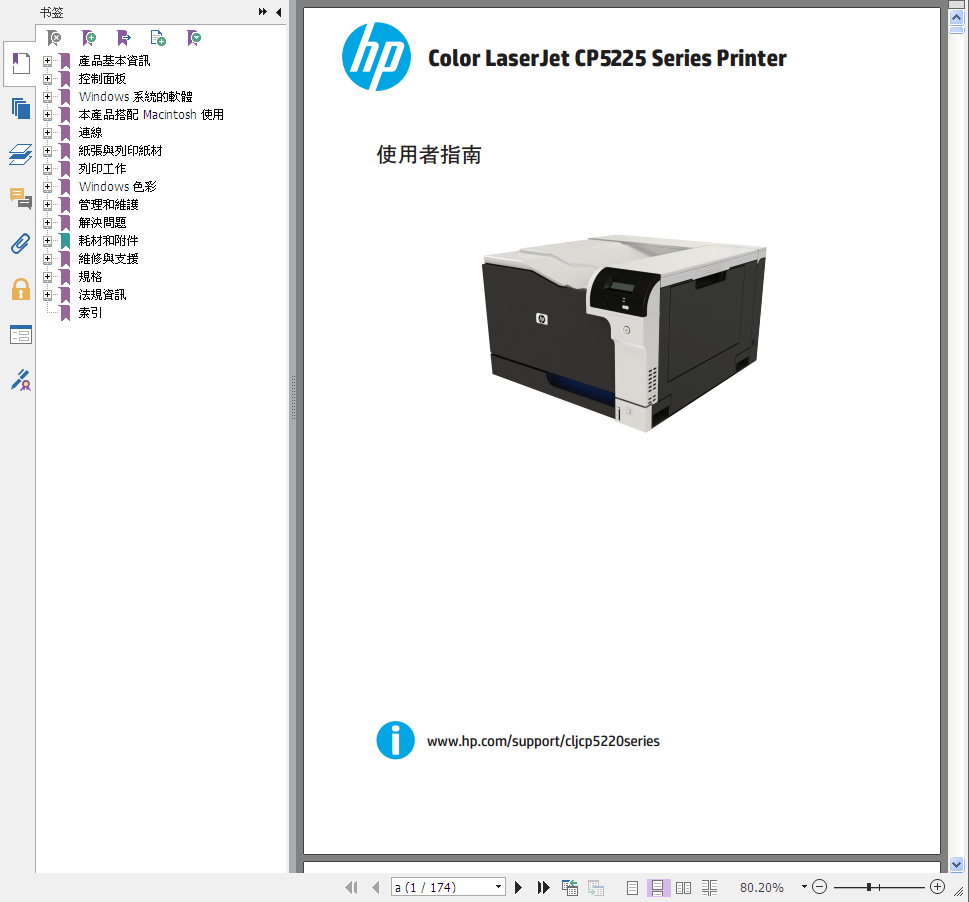Screen dimensions: 969x902
Task: Select the 法規資訊 bookmark
Action: (x=102, y=295)
